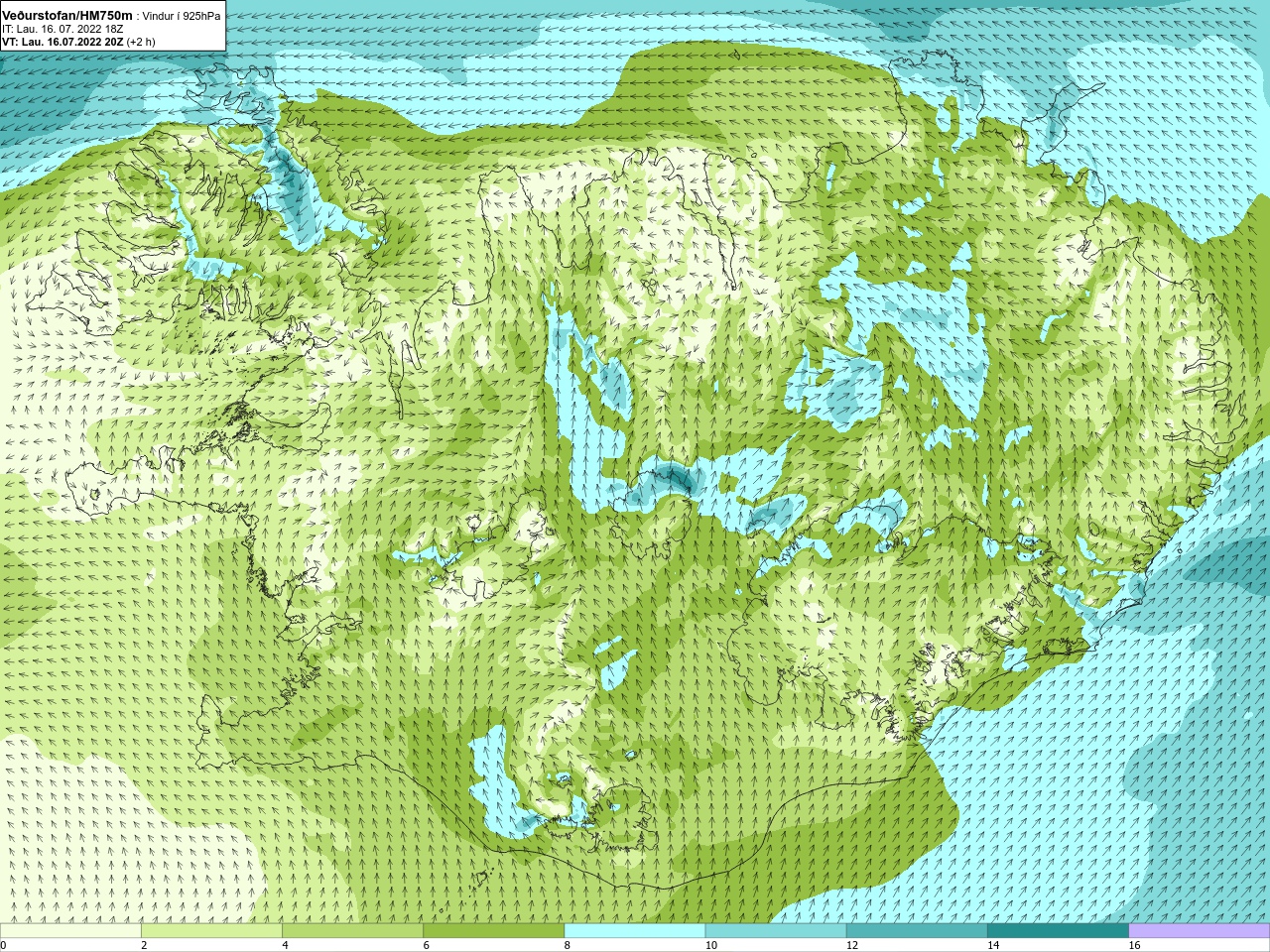1270x952 pixels.
Task: Click the olive green 6–8 legend swatch
Action: point(494,931)
